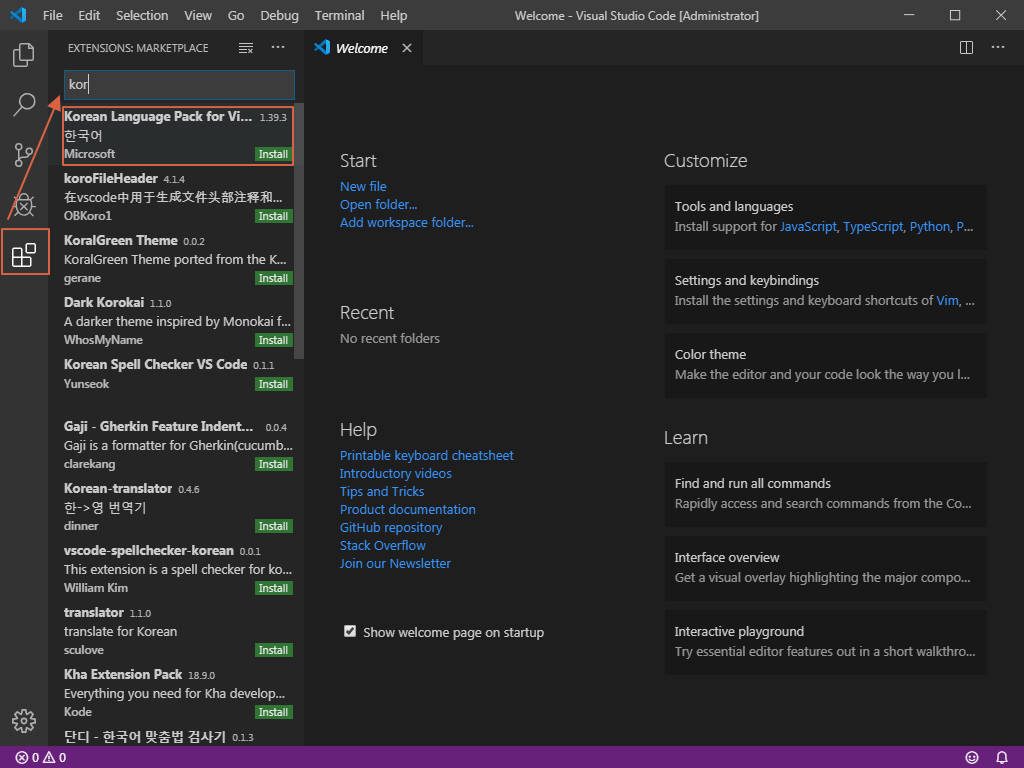Install the translator by sculove extension
1024x768 pixels.
[273, 650]
